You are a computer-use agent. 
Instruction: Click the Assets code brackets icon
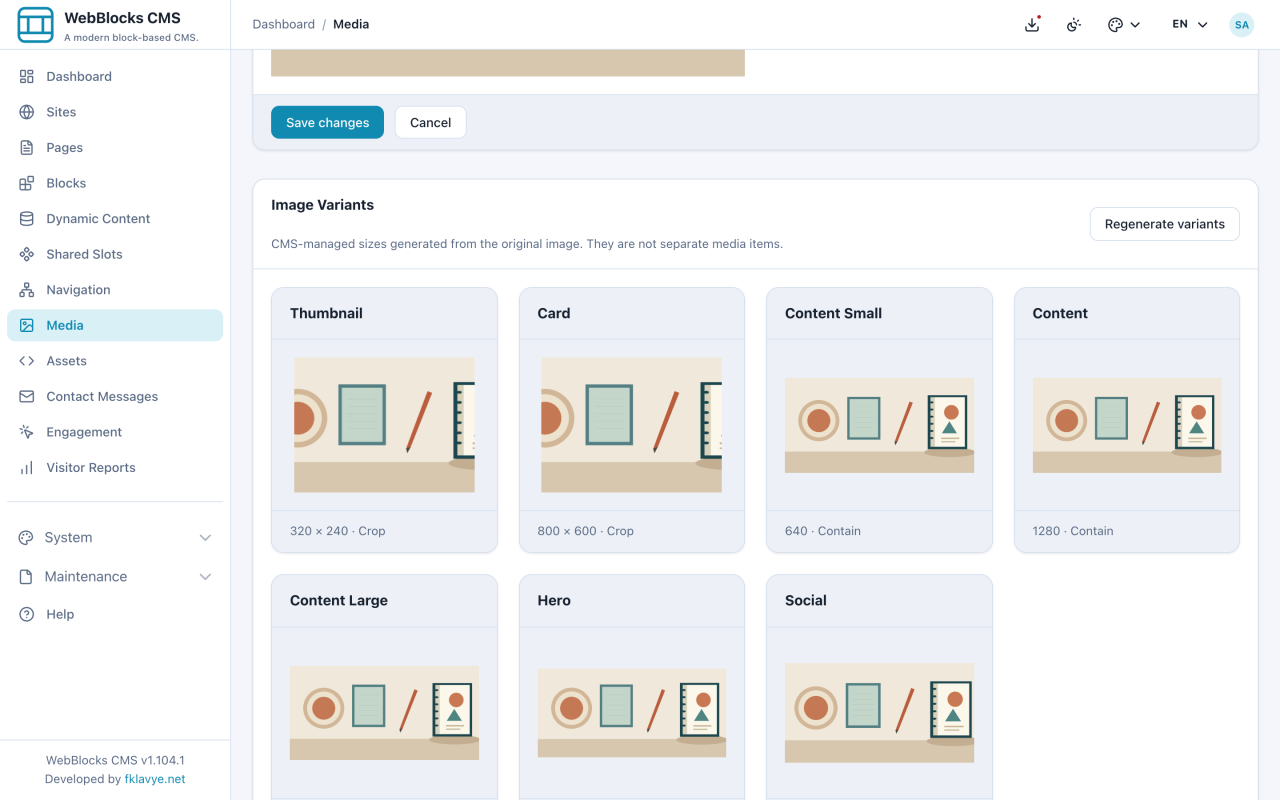[x=27, y=361]
